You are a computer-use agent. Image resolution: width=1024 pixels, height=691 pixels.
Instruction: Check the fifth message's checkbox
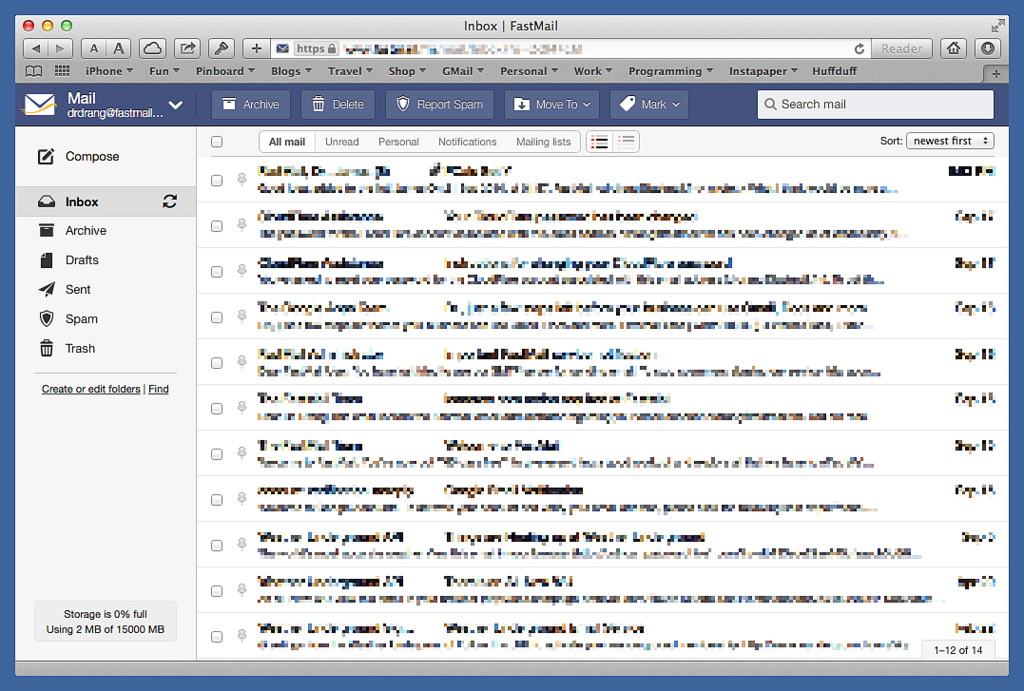pyautogui.click(x=217, y=363)
